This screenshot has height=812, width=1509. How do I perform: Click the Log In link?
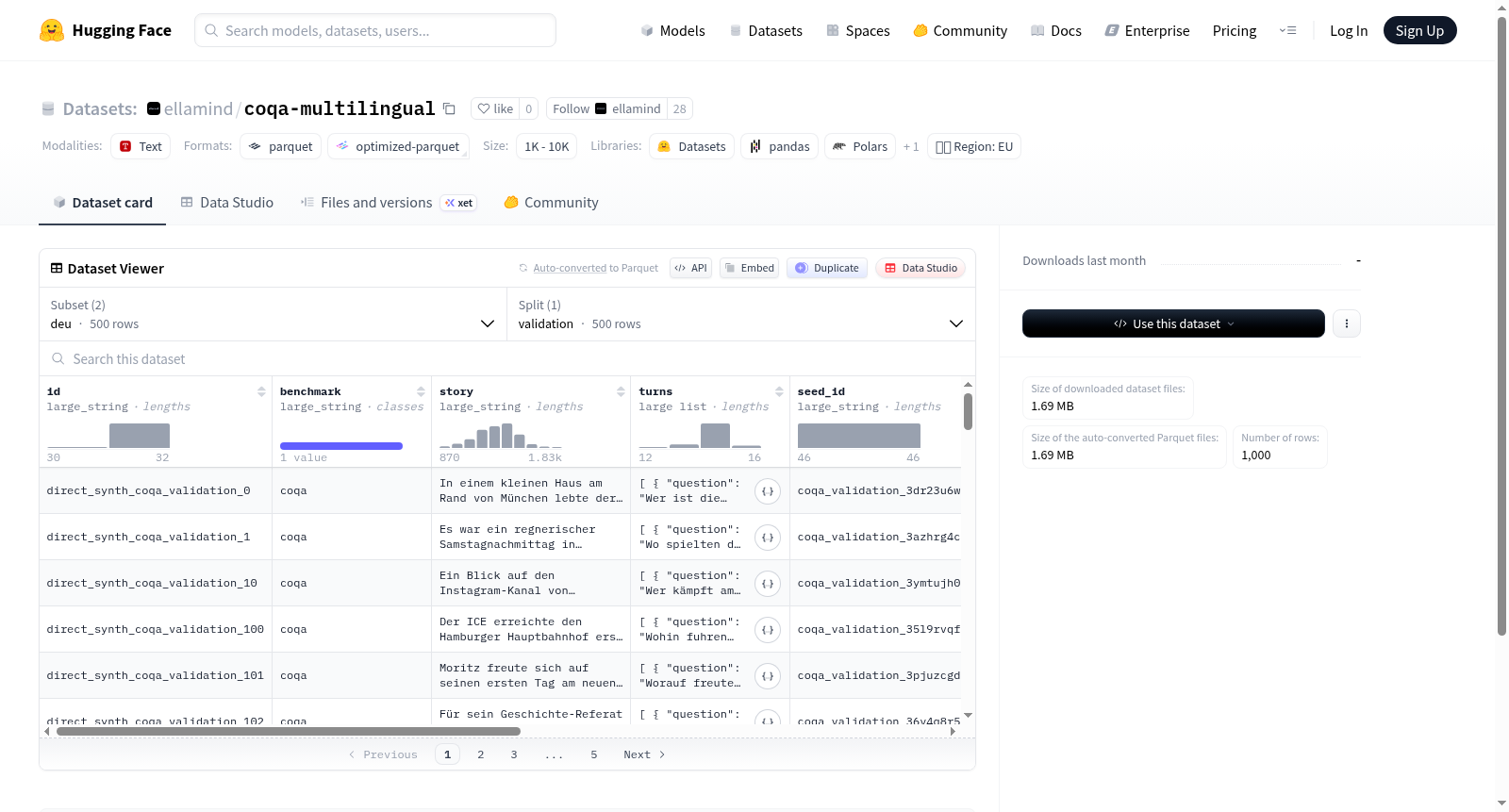click(x=1349, y=31)
